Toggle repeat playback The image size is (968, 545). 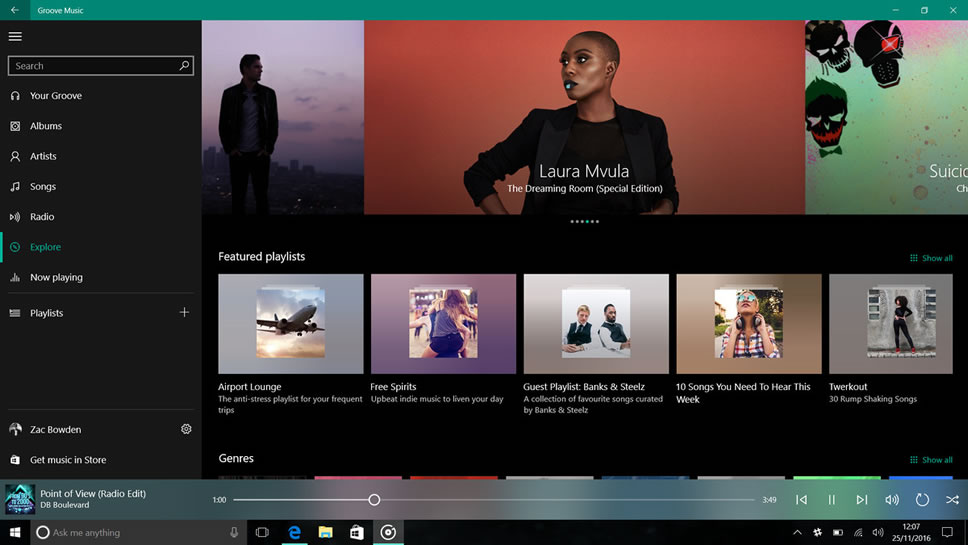coord(922,500)
